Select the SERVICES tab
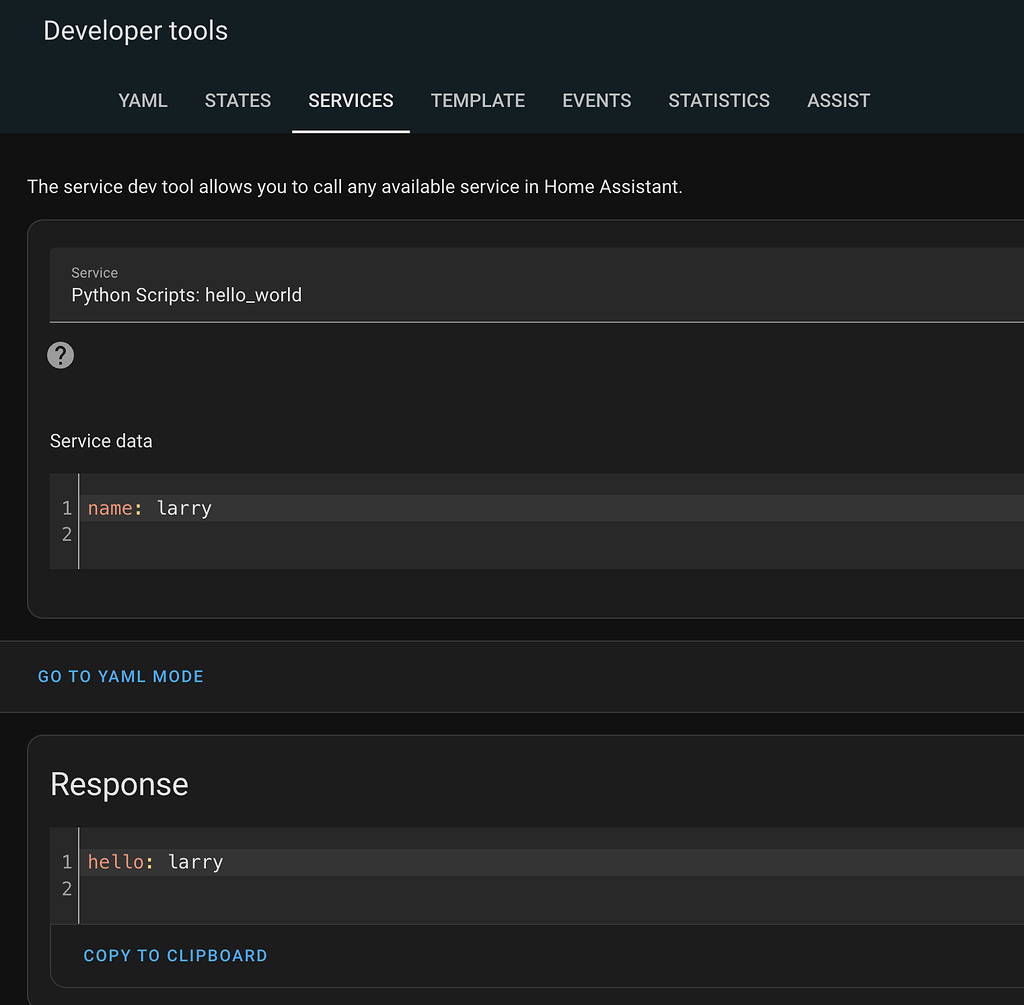 coord(350,100)
